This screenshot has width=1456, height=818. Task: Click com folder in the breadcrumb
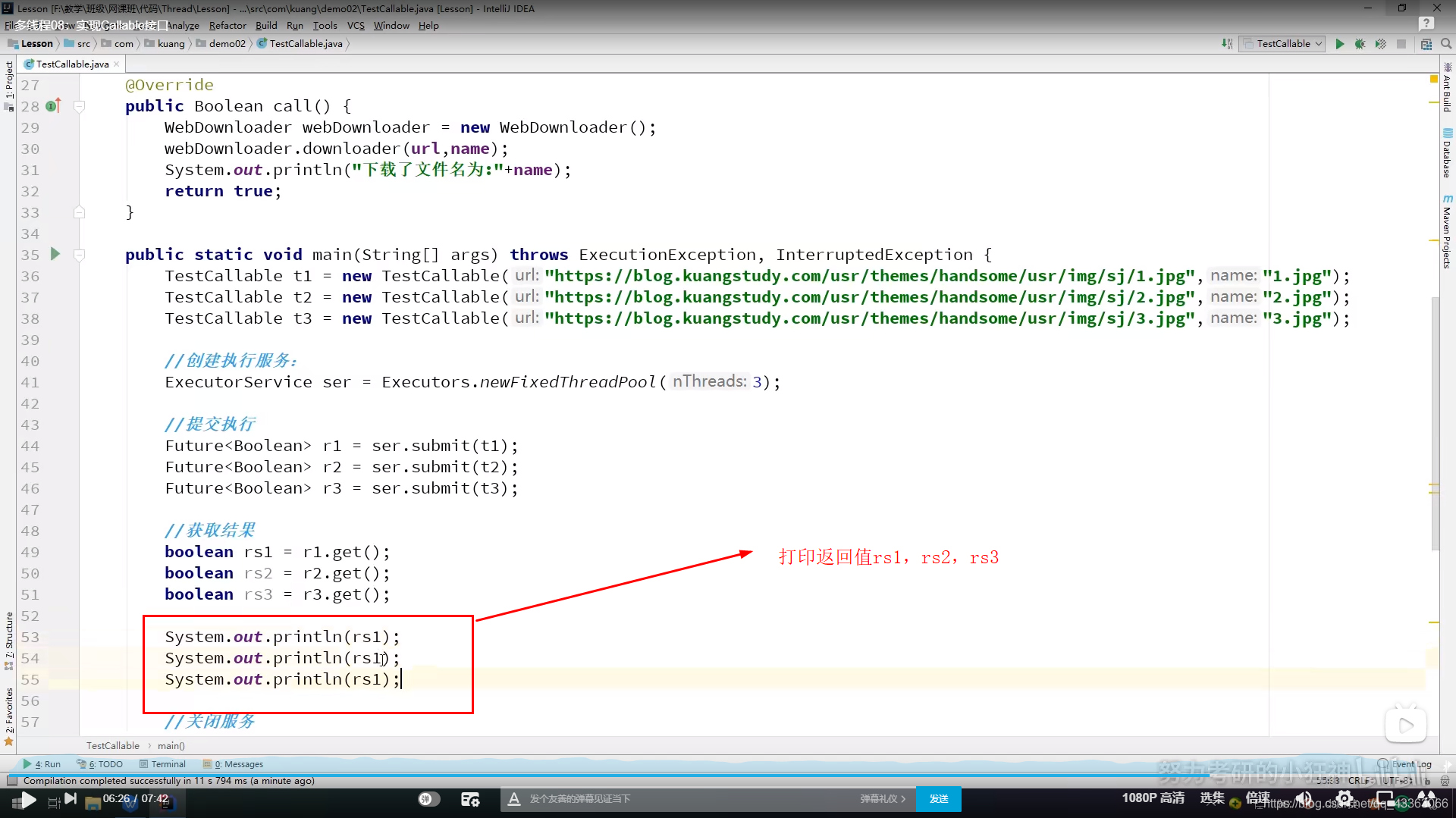pos(118,44)
